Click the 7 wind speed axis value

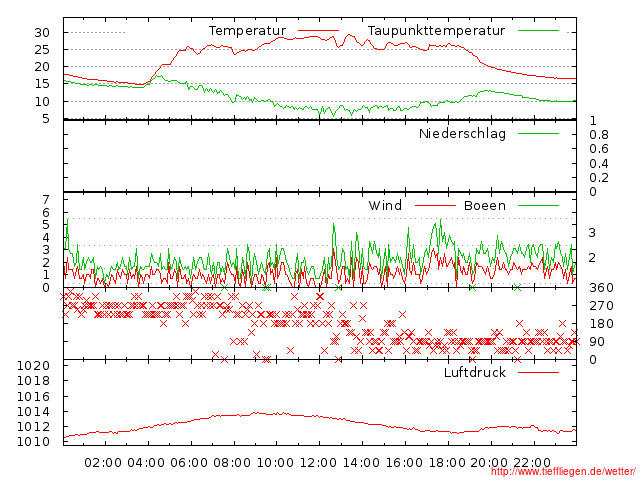[46, 200]
